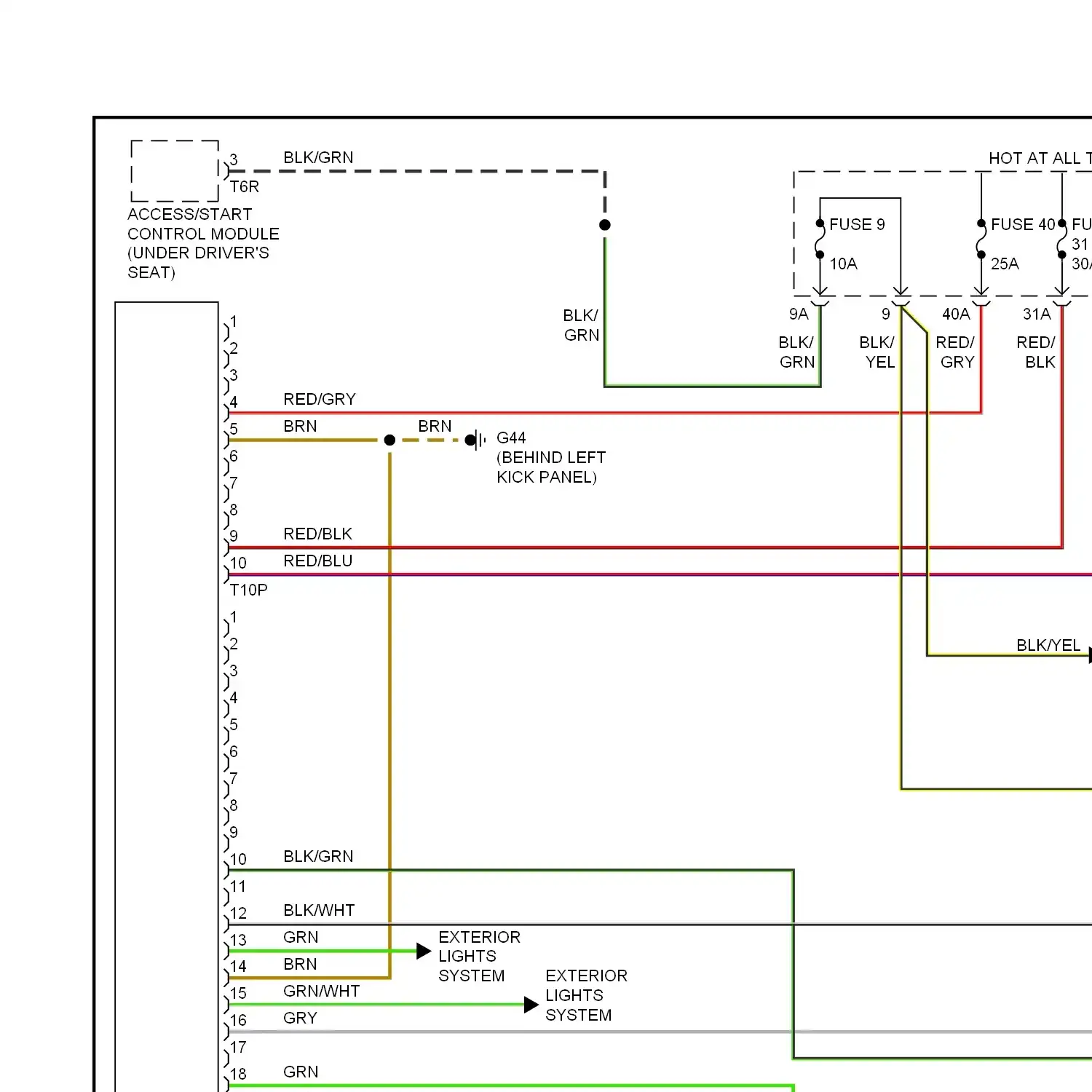The height and width of the screenshot is (1092, 1092).
Task: Select RED/GRY label below terminal 40A
Action: pyautogui.click(x=955, y=352)
